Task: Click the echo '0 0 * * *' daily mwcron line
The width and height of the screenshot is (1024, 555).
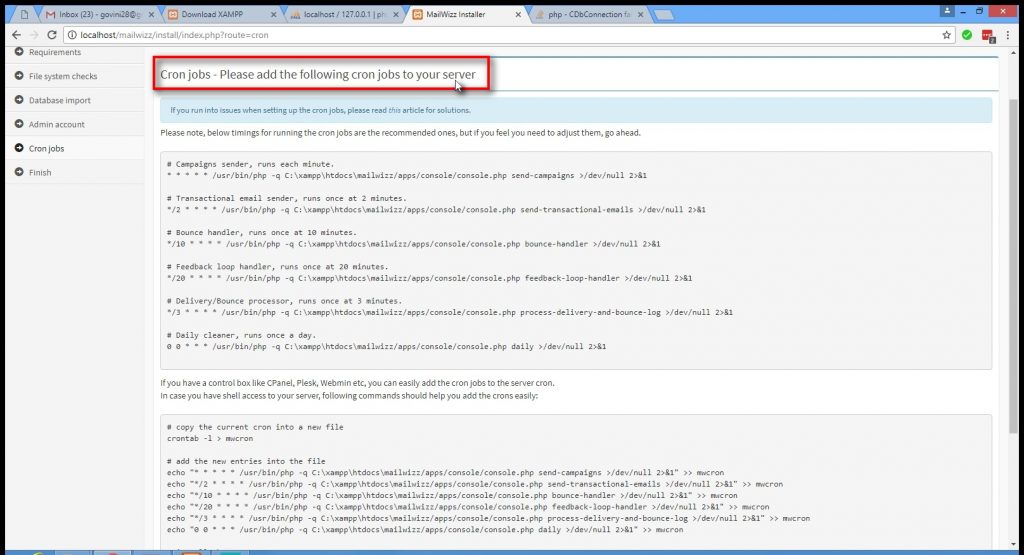Action: pos(425,530)
